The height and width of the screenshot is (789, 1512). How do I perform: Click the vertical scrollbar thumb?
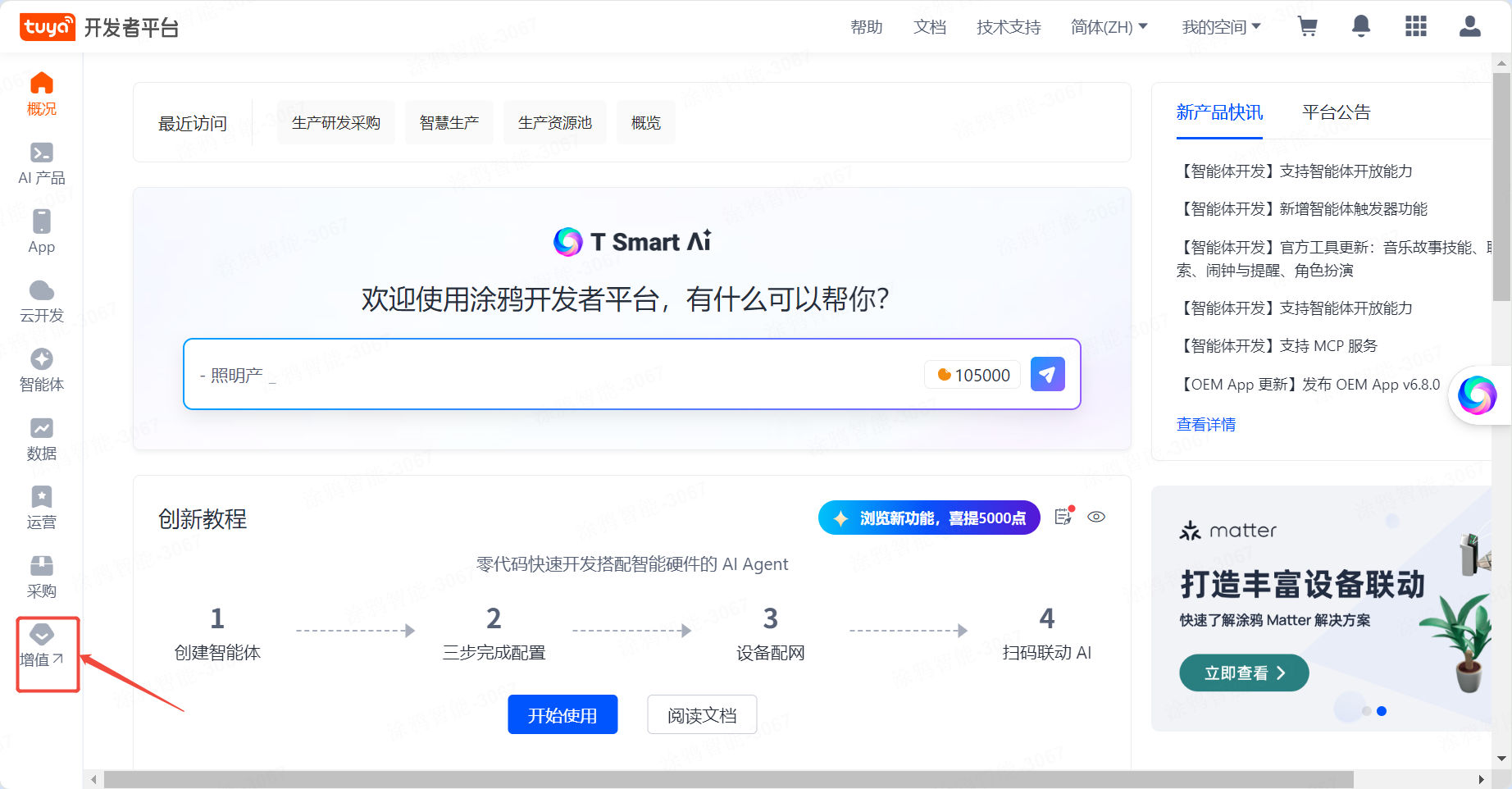click(1502, 187)
